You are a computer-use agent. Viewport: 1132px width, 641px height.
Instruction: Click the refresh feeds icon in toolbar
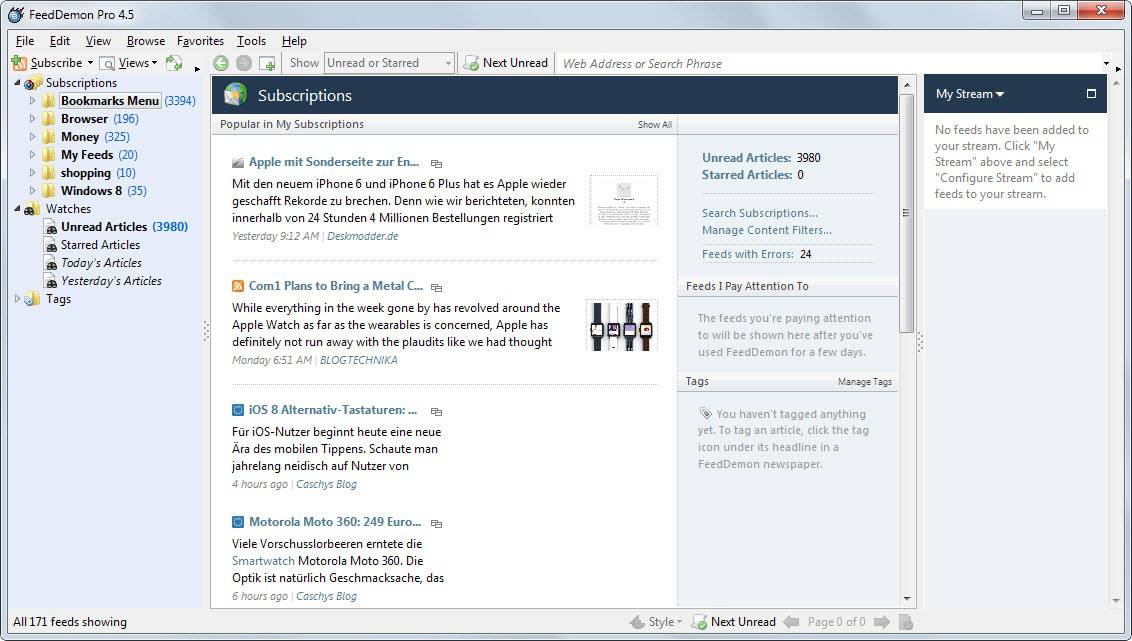pyautogui.click(x=174, y=64)
